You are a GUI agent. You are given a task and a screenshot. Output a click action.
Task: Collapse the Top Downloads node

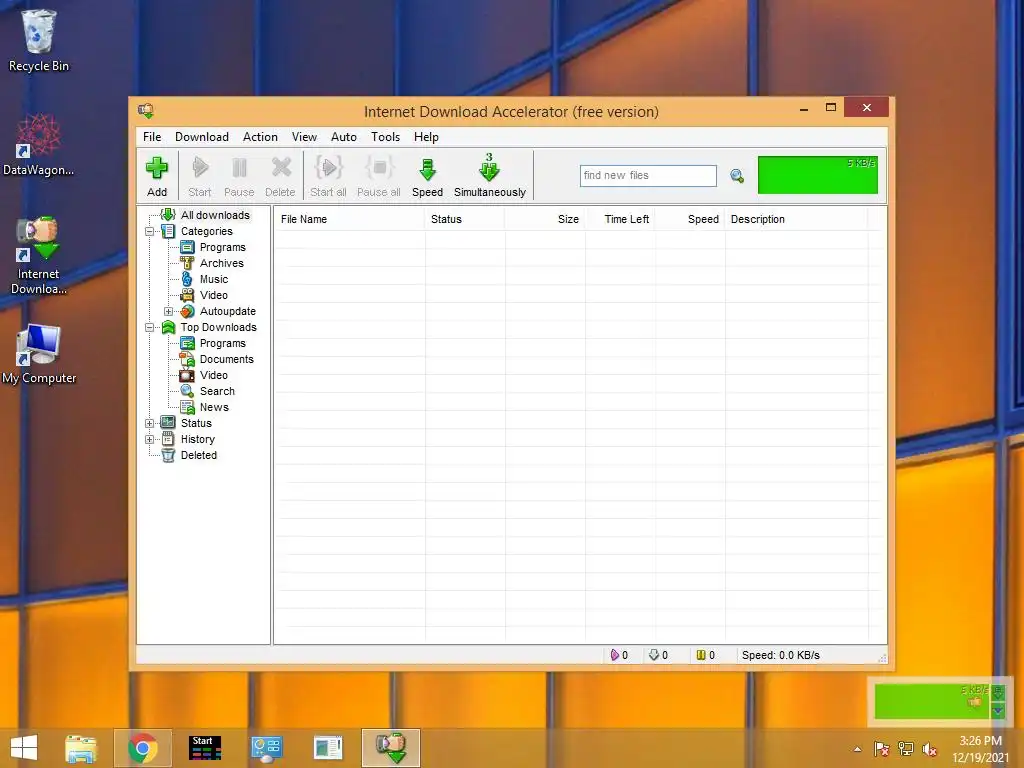[x=150, y=327]
